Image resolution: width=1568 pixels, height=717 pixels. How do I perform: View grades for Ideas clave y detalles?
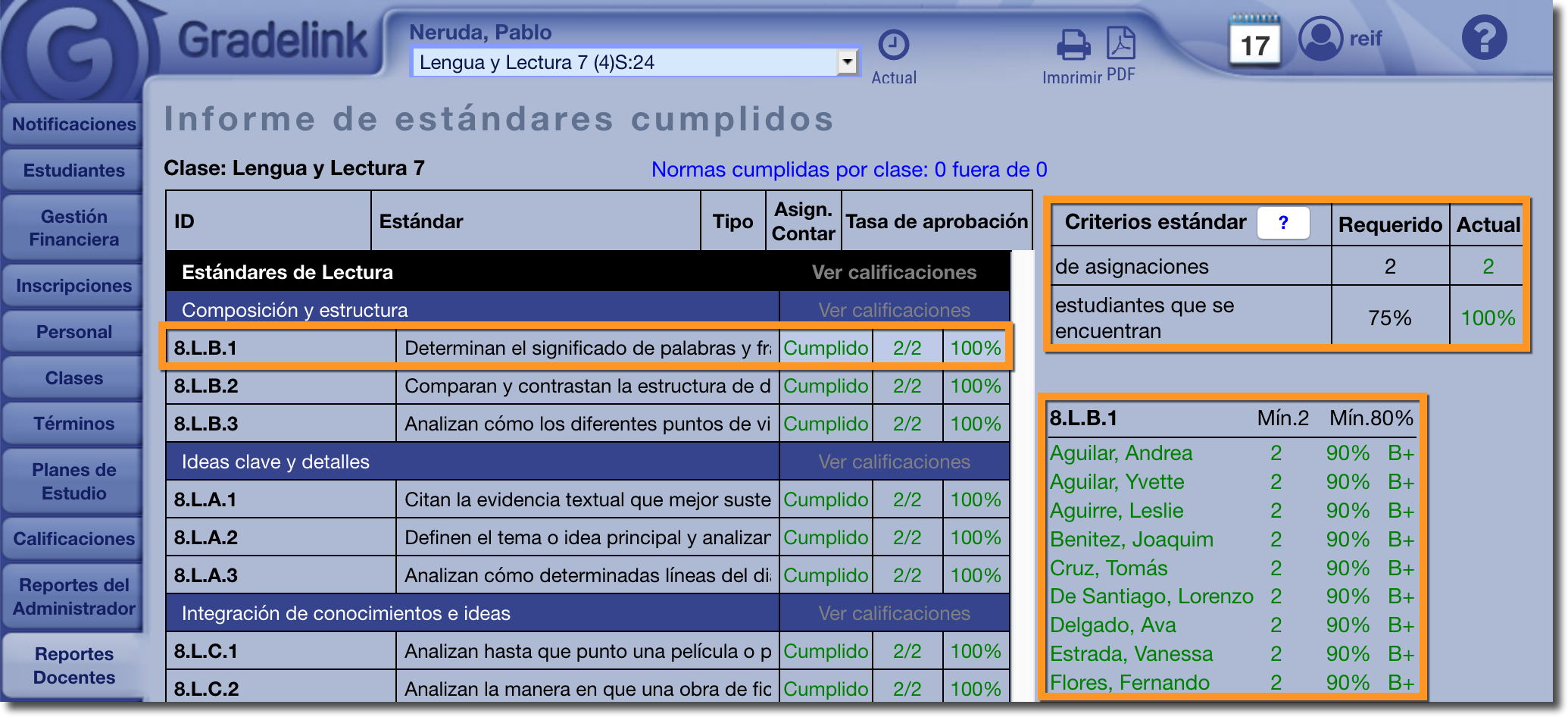[x=894, y=462]
